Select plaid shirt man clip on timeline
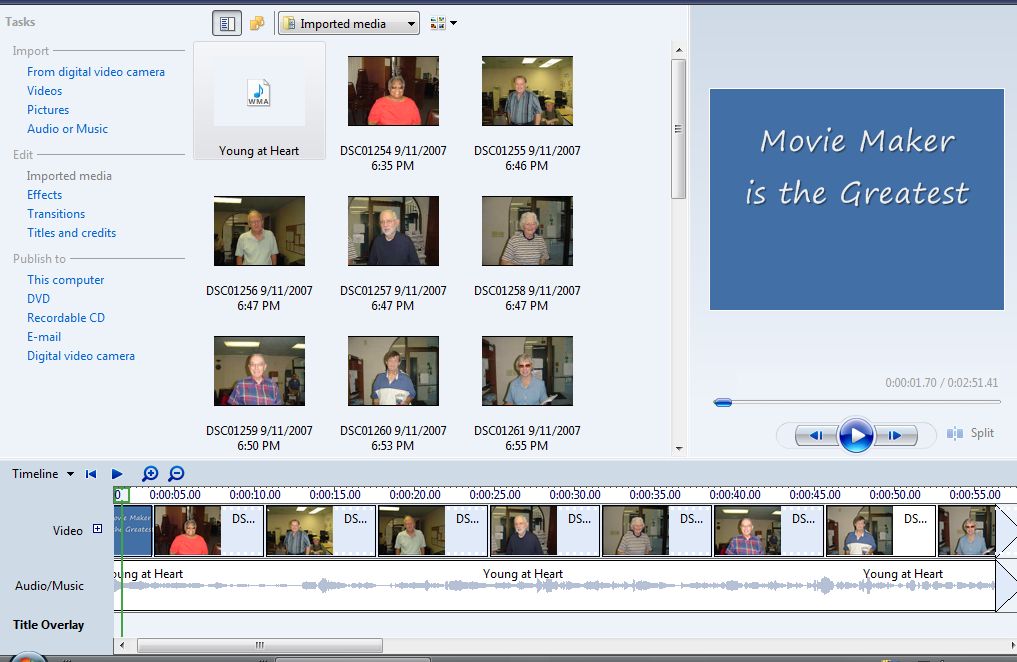 pos(769,530)
